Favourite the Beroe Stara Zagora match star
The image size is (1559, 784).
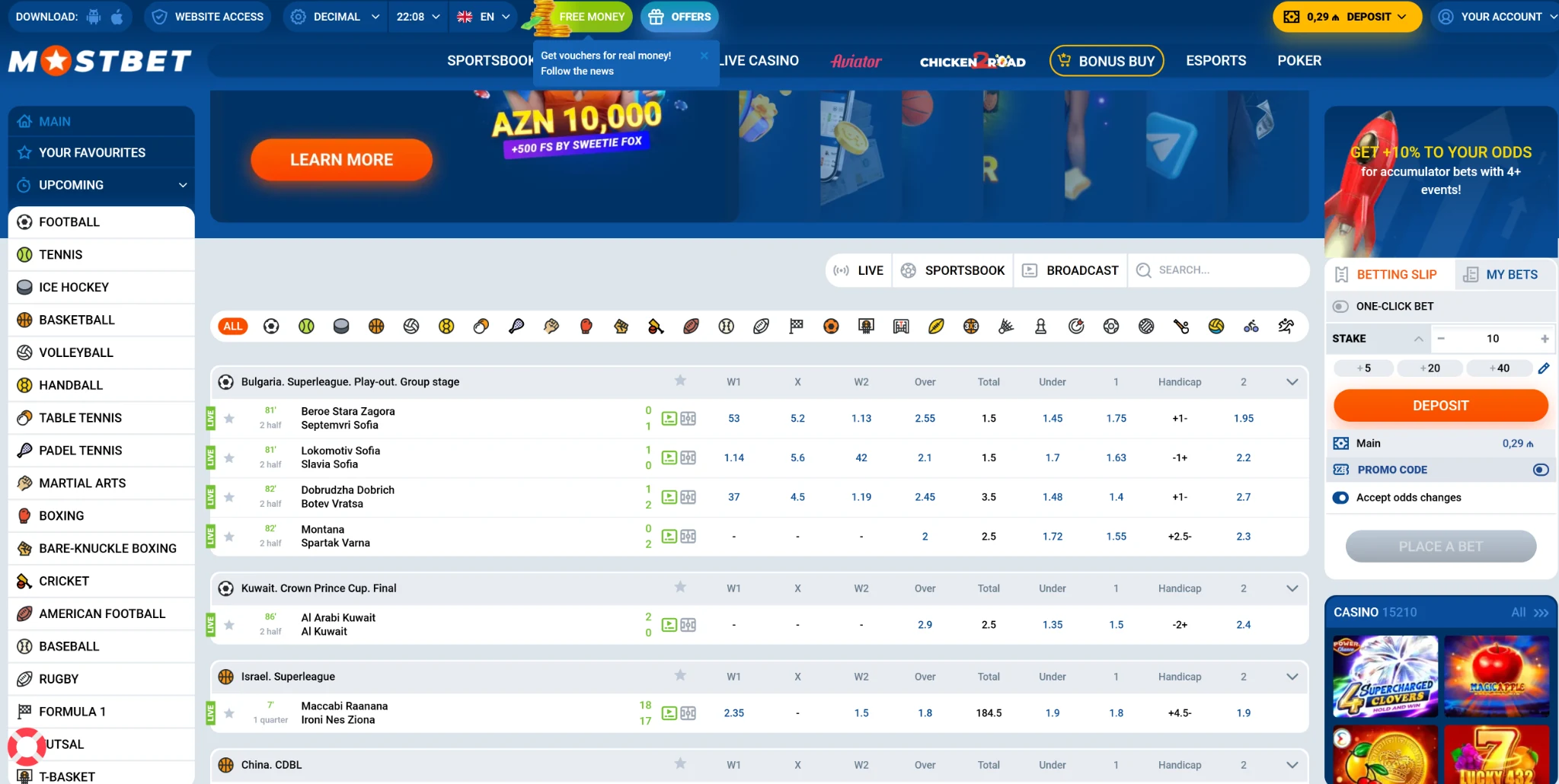229,419
